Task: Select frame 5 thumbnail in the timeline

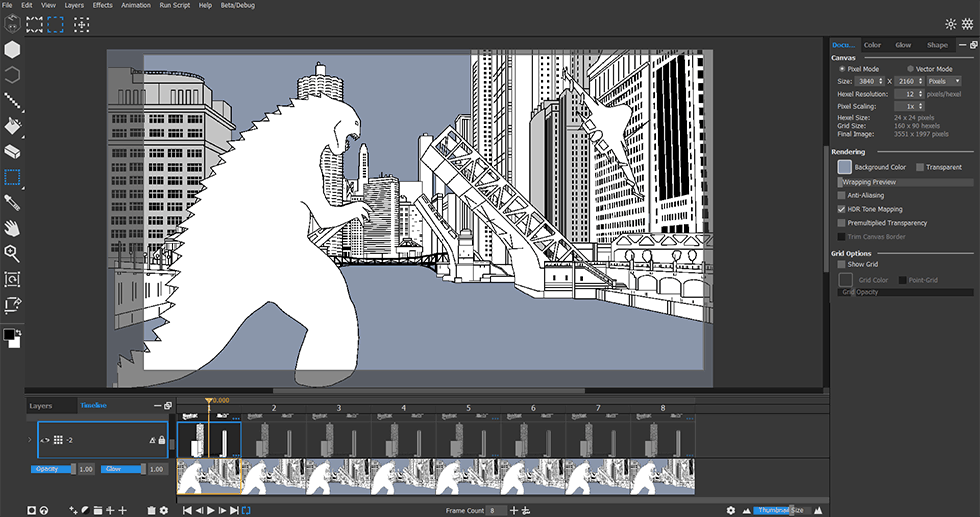Action: pos(468,476)
